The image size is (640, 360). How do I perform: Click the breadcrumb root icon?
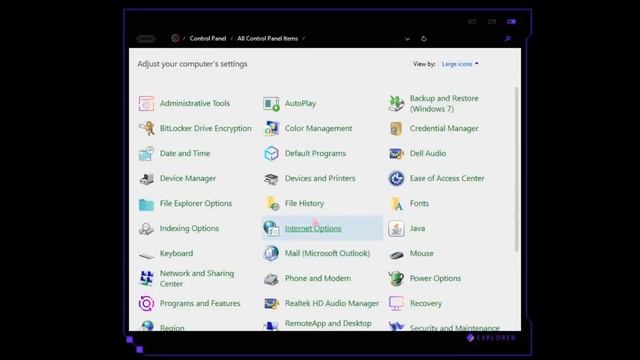tap(175, 38)
